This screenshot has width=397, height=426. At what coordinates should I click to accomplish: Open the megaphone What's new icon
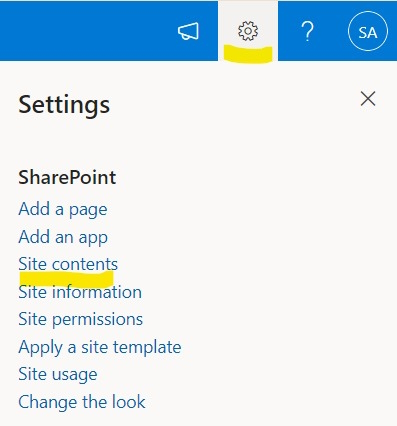(x=188, y=31)
